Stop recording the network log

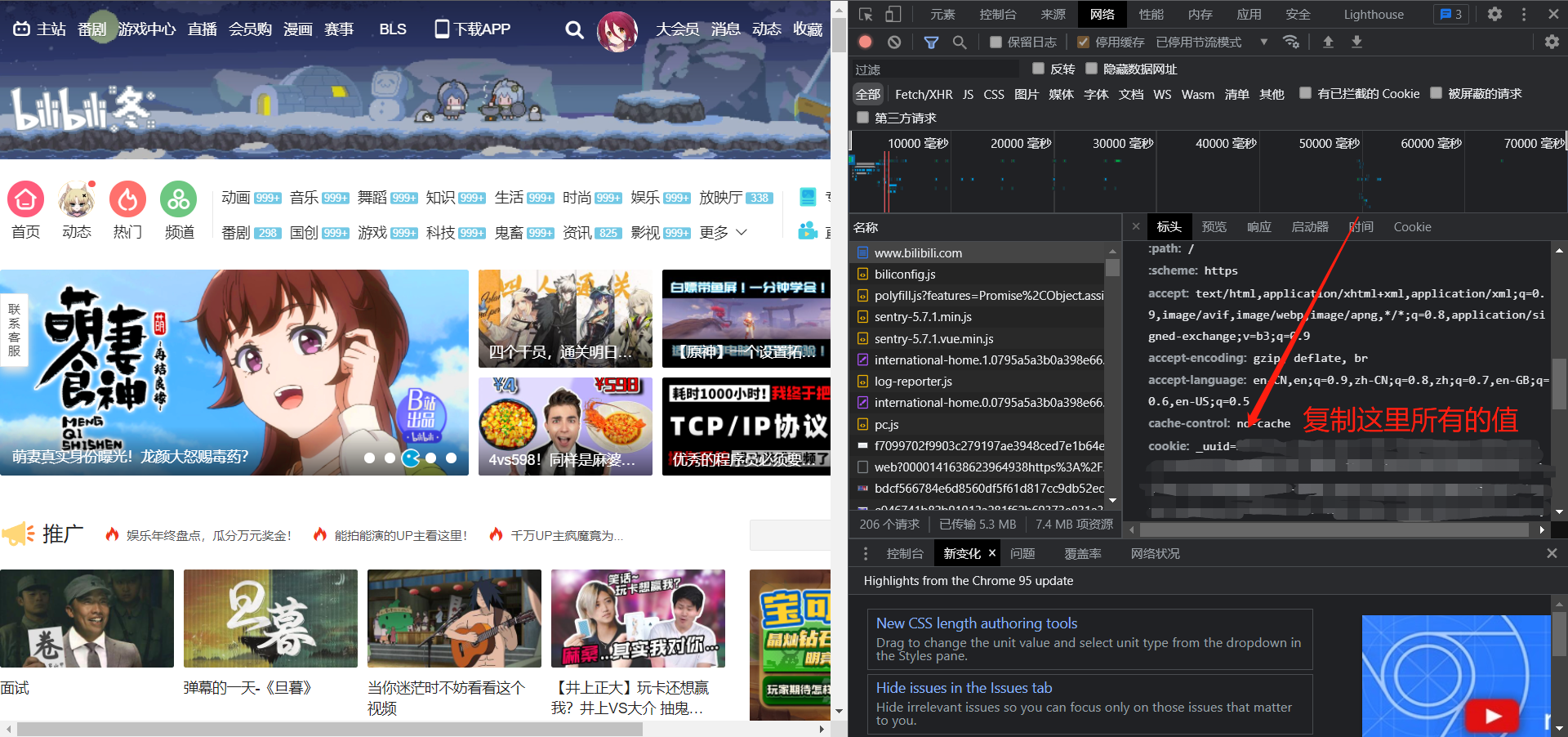(x=865, y=42)
